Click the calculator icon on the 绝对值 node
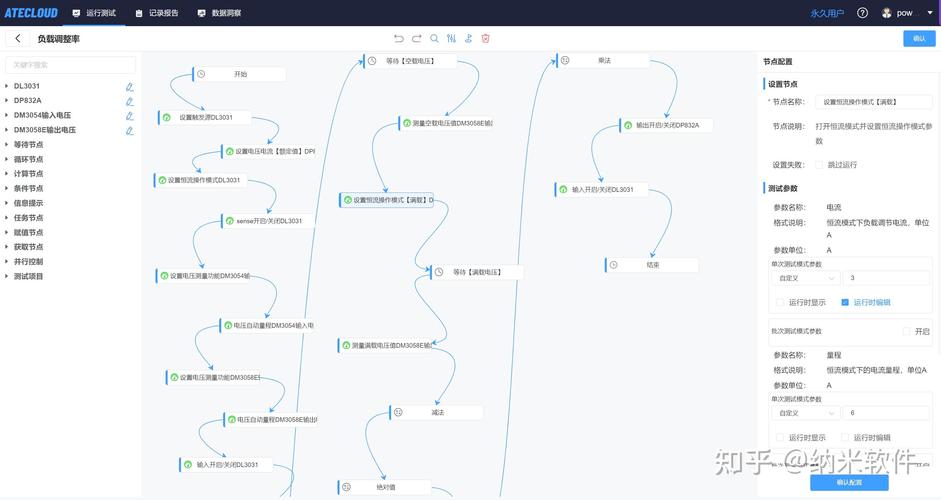Image resolution: width=941 pixels, height=500 pixels. point(346,487)
